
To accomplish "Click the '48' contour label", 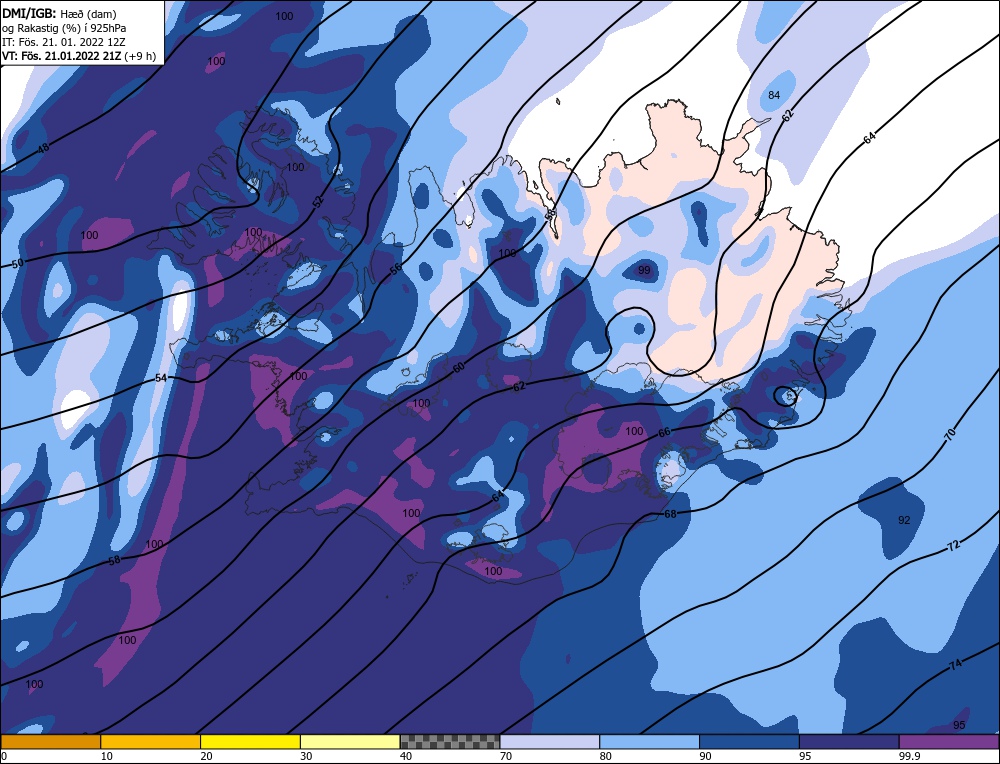I will 43,149.
